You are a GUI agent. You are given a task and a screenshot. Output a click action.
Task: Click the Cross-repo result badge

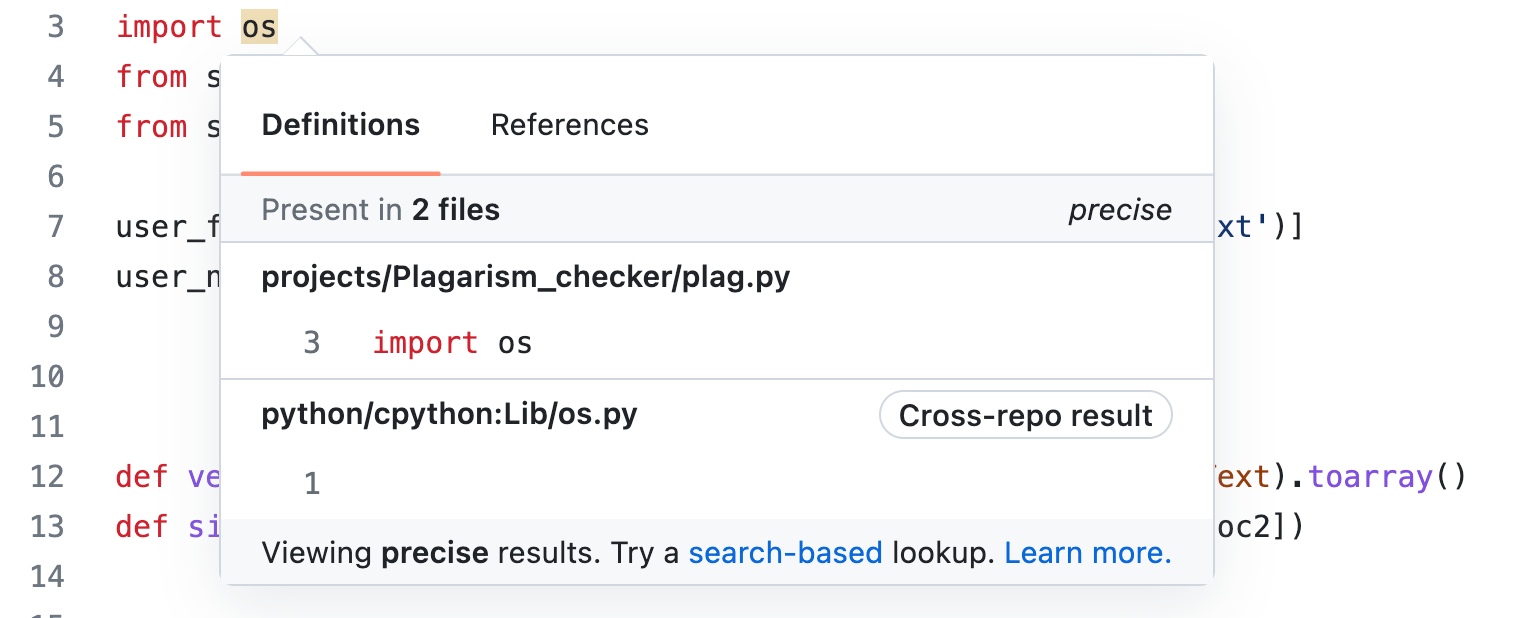[1024, 414]
